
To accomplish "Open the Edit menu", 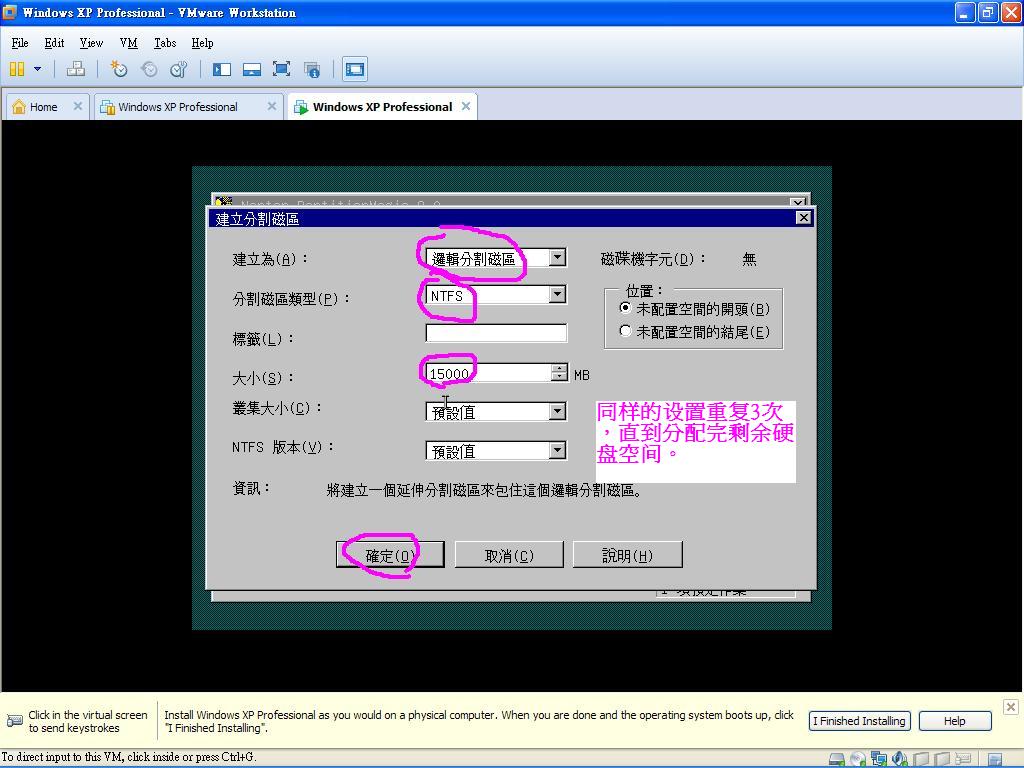I will [x=54, y=43].
